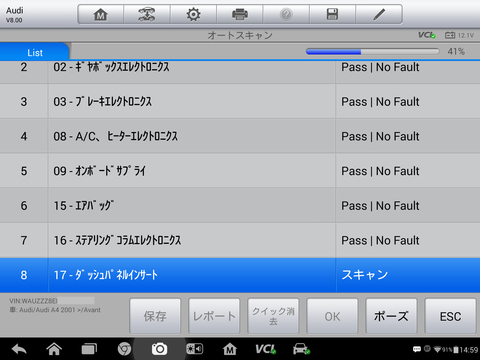Viewport: 480px width, 360px height.
Task: Tap the Android home button
Action: coord(54,349)
